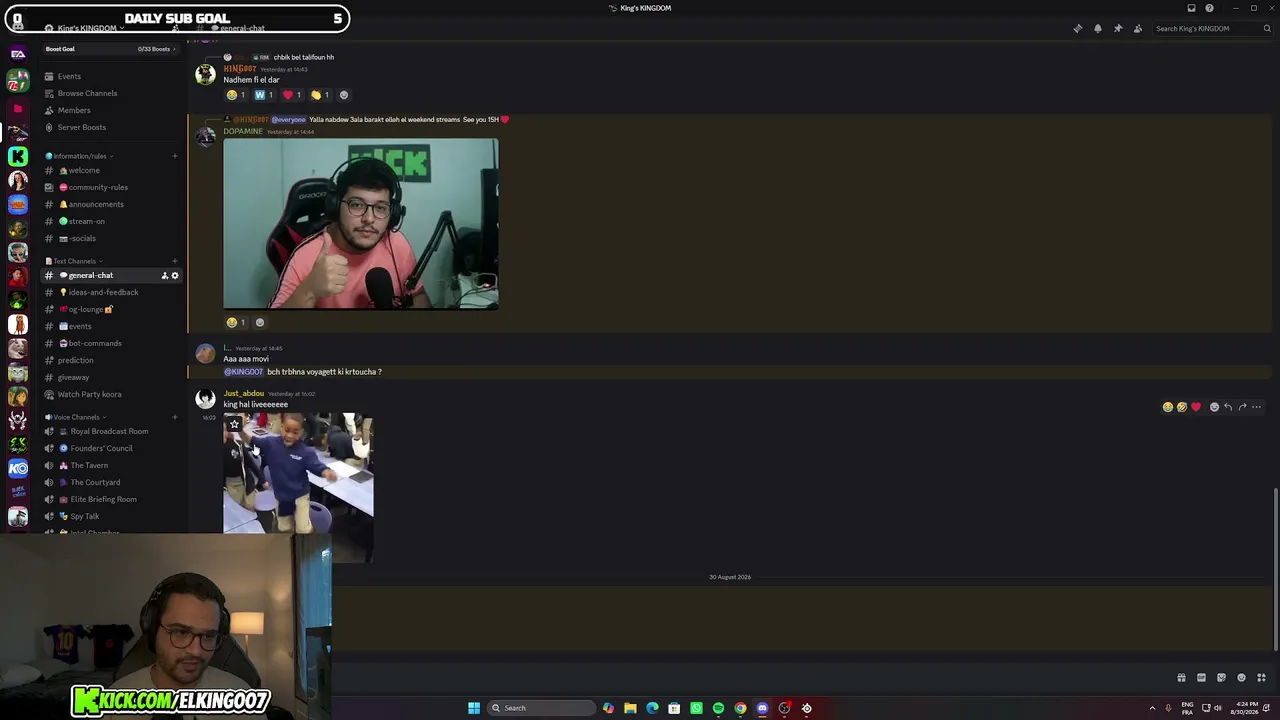1280x720 pixels.
Task: Open the gift icon in message bar
Action: (1181, 678)
